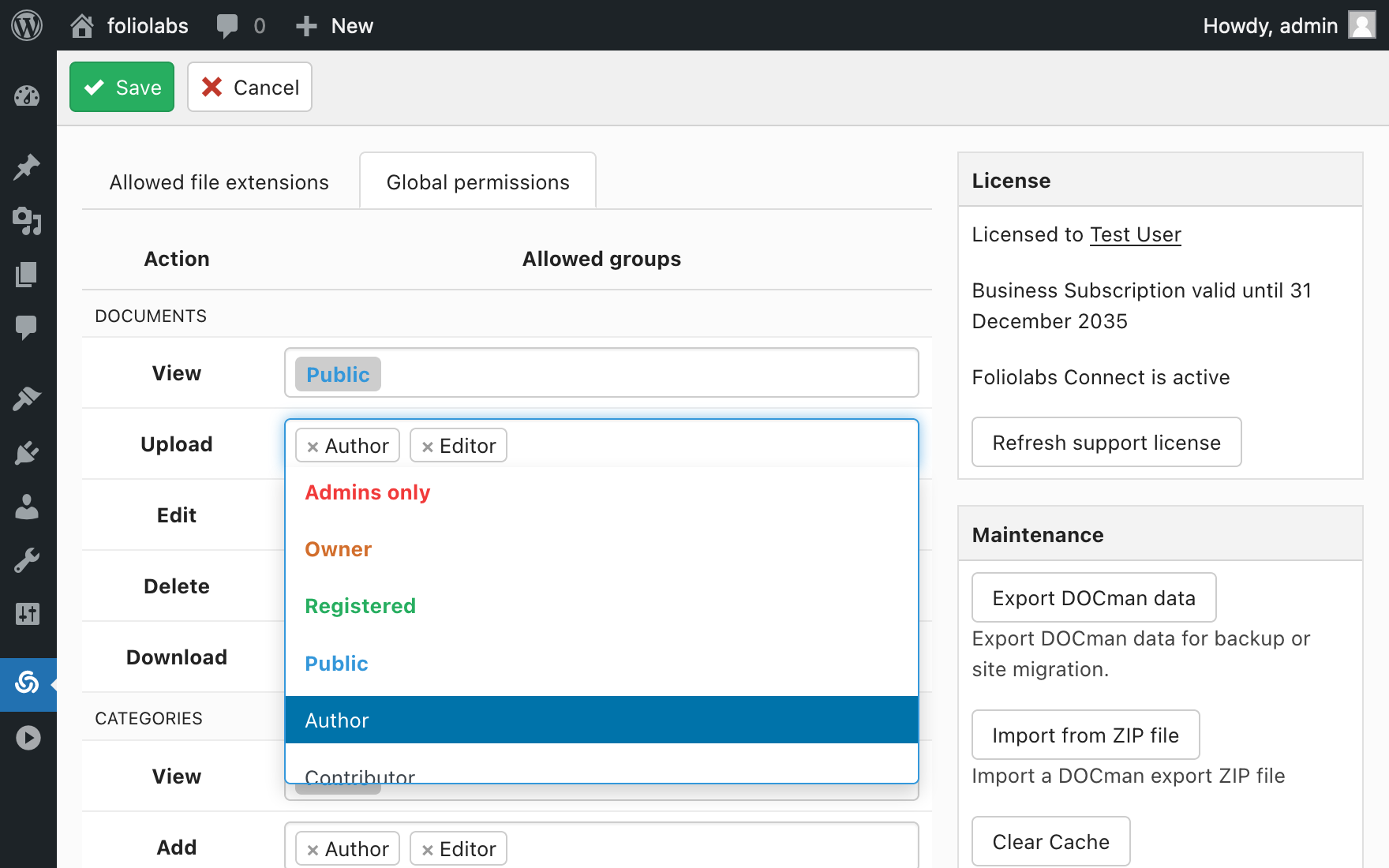The height and width of the screenshot is (868, 1389).
Task: Open the WordPress logo menu
Action: pos(27,25)
